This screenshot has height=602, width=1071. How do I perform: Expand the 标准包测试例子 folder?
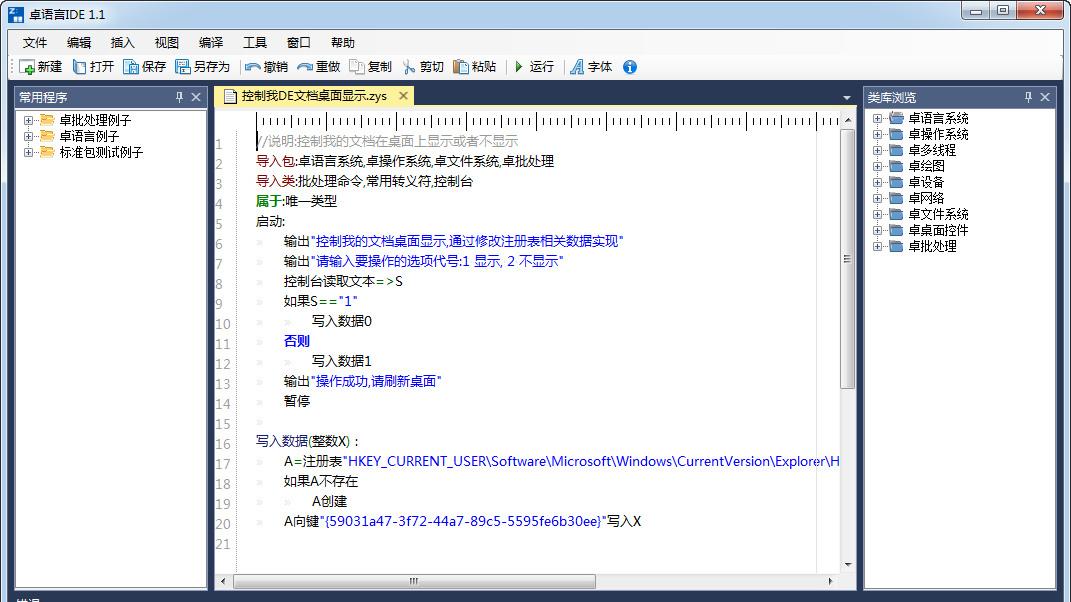pyautogui.click(x=28, y=152)
